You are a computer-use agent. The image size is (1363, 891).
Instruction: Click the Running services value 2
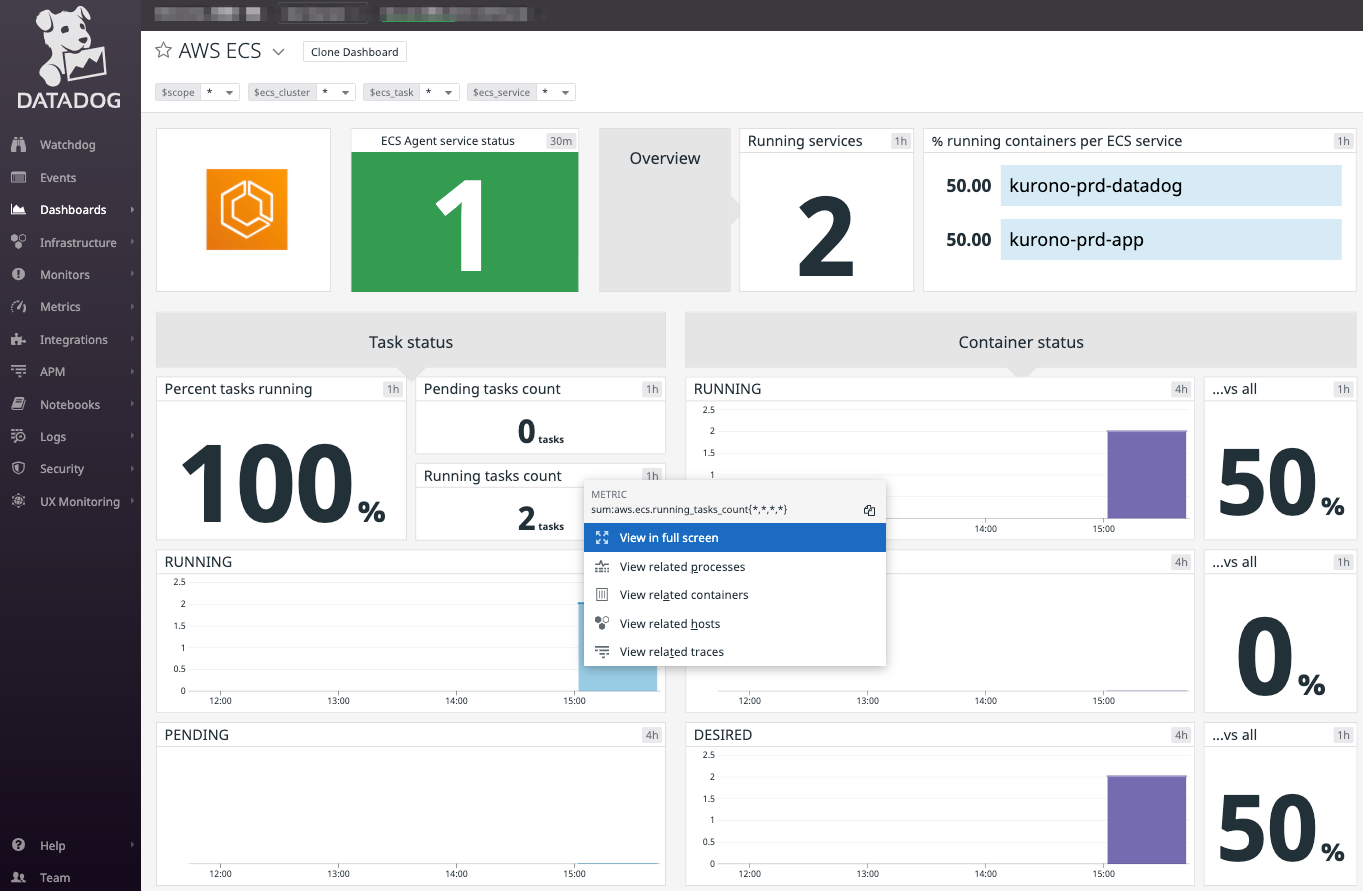click(825, 238)
